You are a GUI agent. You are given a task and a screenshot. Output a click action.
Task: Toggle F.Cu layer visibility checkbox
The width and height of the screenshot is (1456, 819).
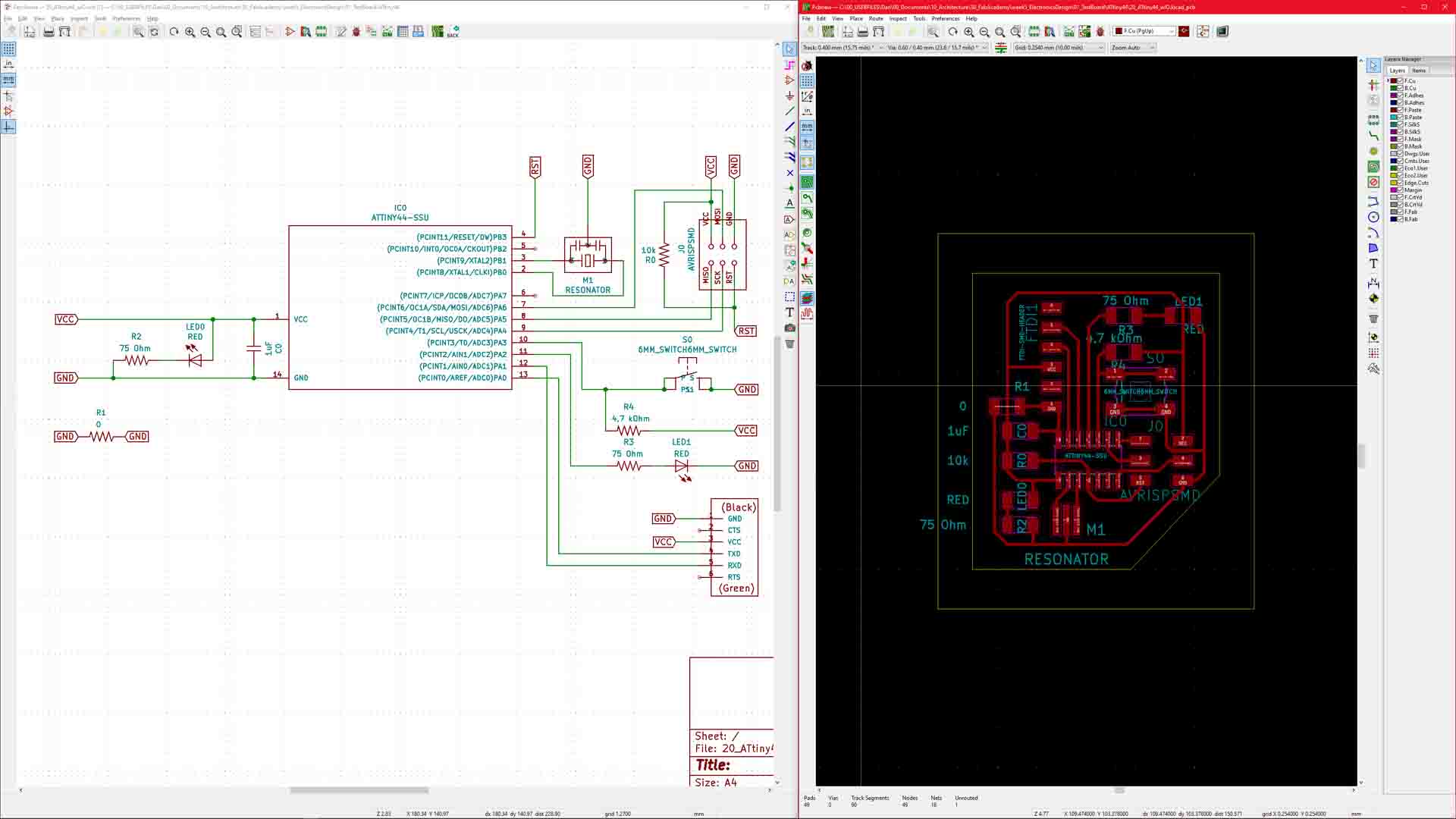[x=1401, y=81]
